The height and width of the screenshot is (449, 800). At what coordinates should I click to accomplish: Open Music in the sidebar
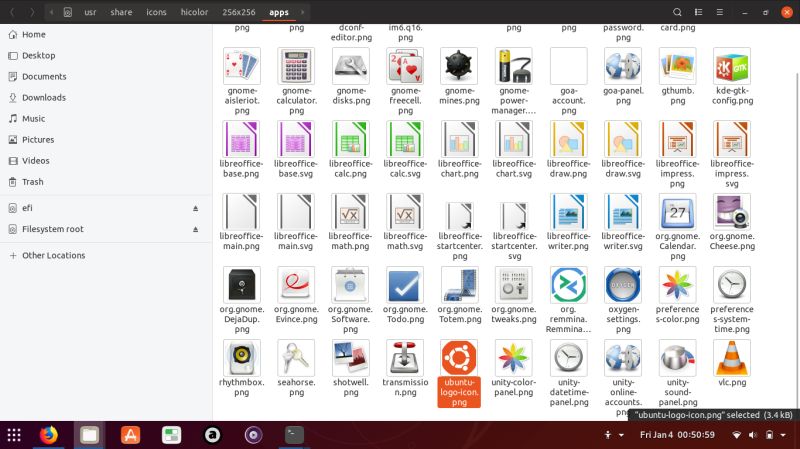[106, 118]
